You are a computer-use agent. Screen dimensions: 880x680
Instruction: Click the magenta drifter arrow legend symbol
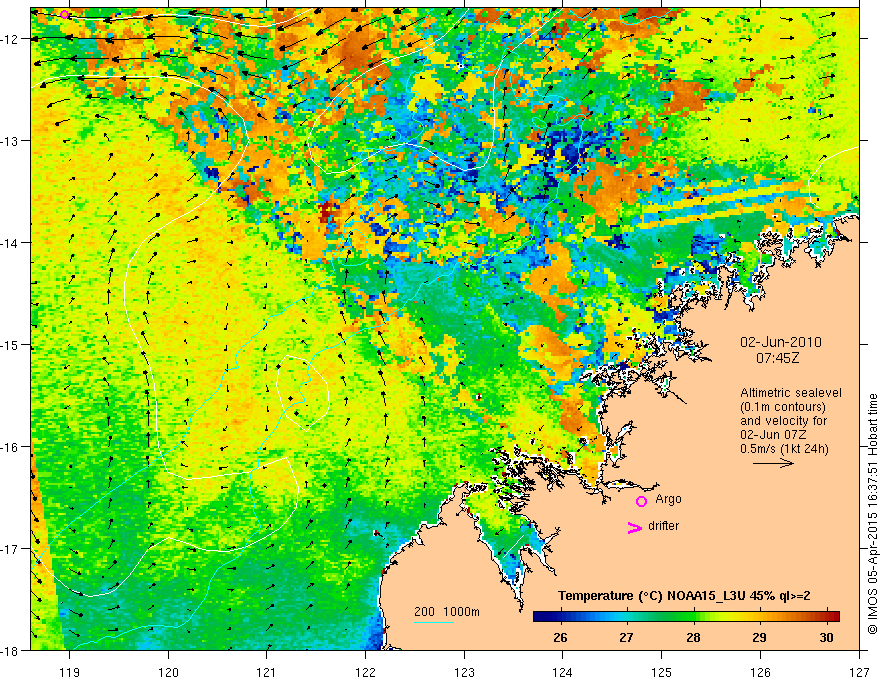634,527
